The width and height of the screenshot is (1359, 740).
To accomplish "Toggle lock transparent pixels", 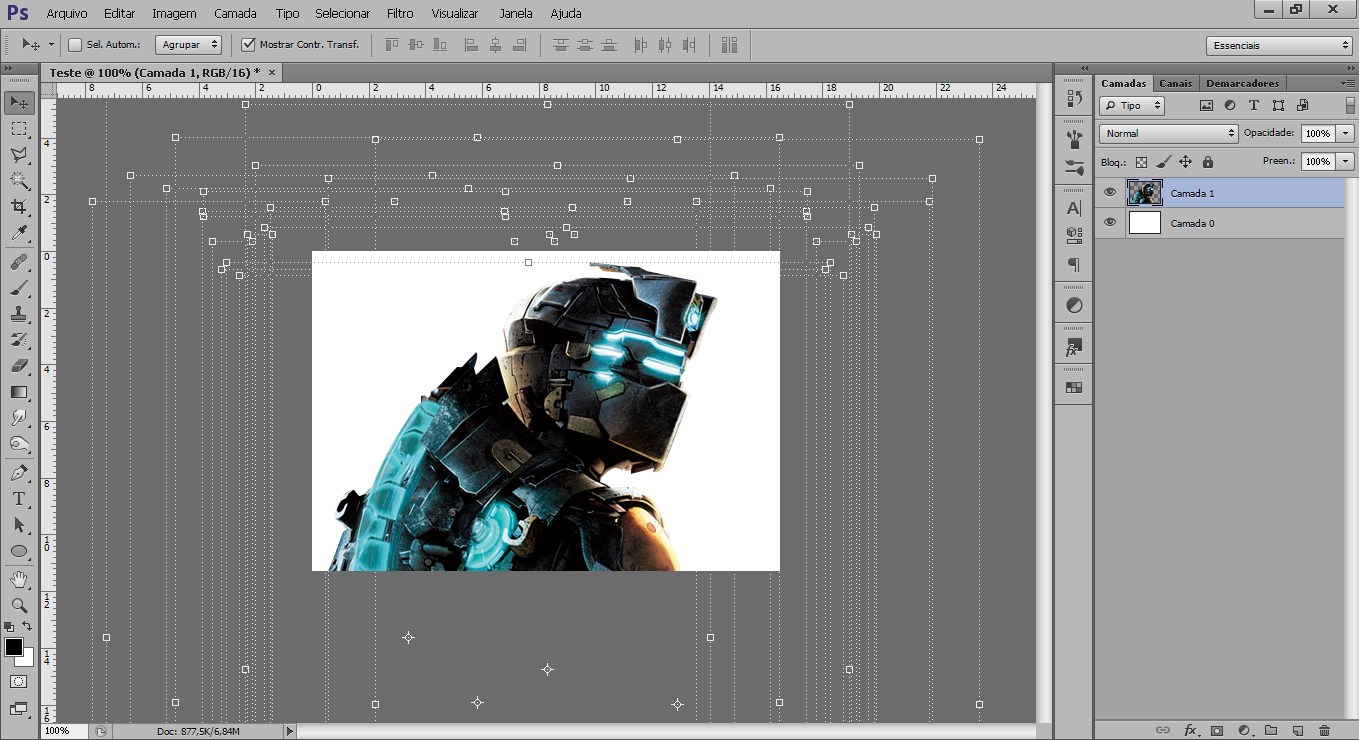I will pyautogui.click(x=1141, y=162).
